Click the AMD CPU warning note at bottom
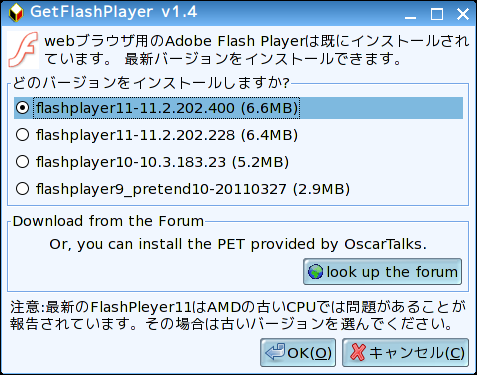The image size is (477, 375). click(x=238, y=315)
